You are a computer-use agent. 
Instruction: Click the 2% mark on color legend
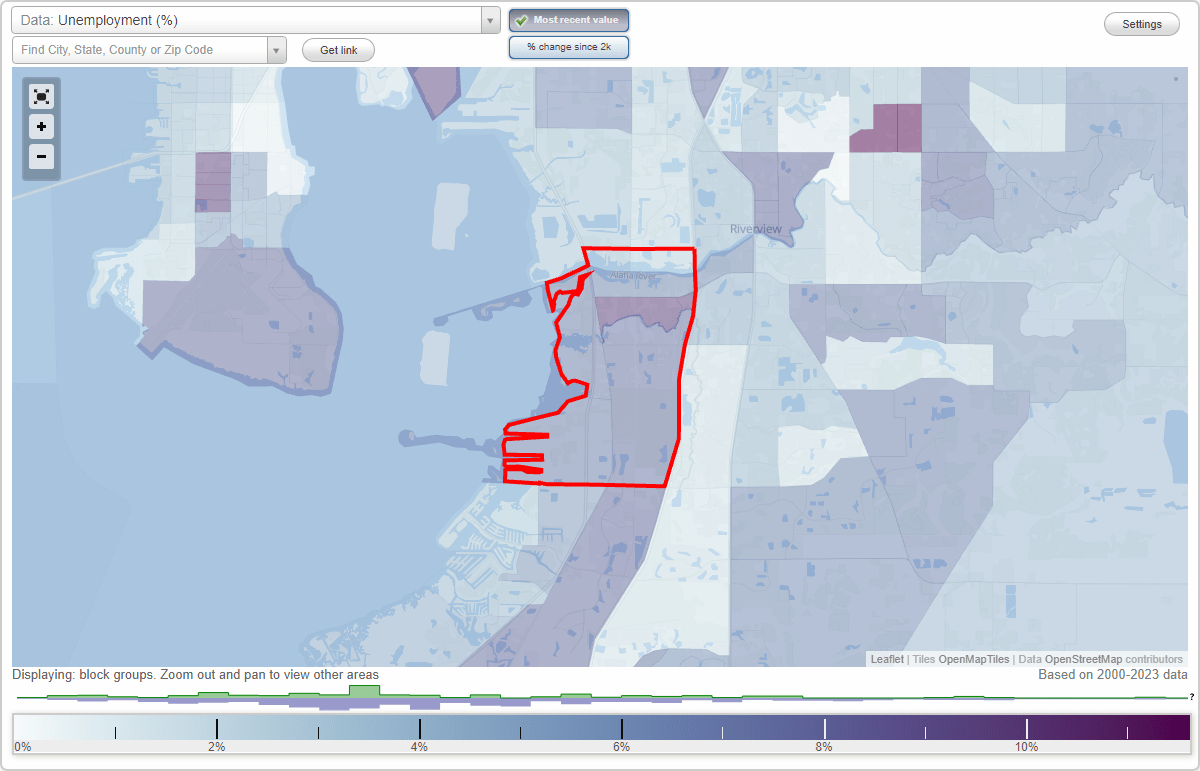tap(216, 747)
